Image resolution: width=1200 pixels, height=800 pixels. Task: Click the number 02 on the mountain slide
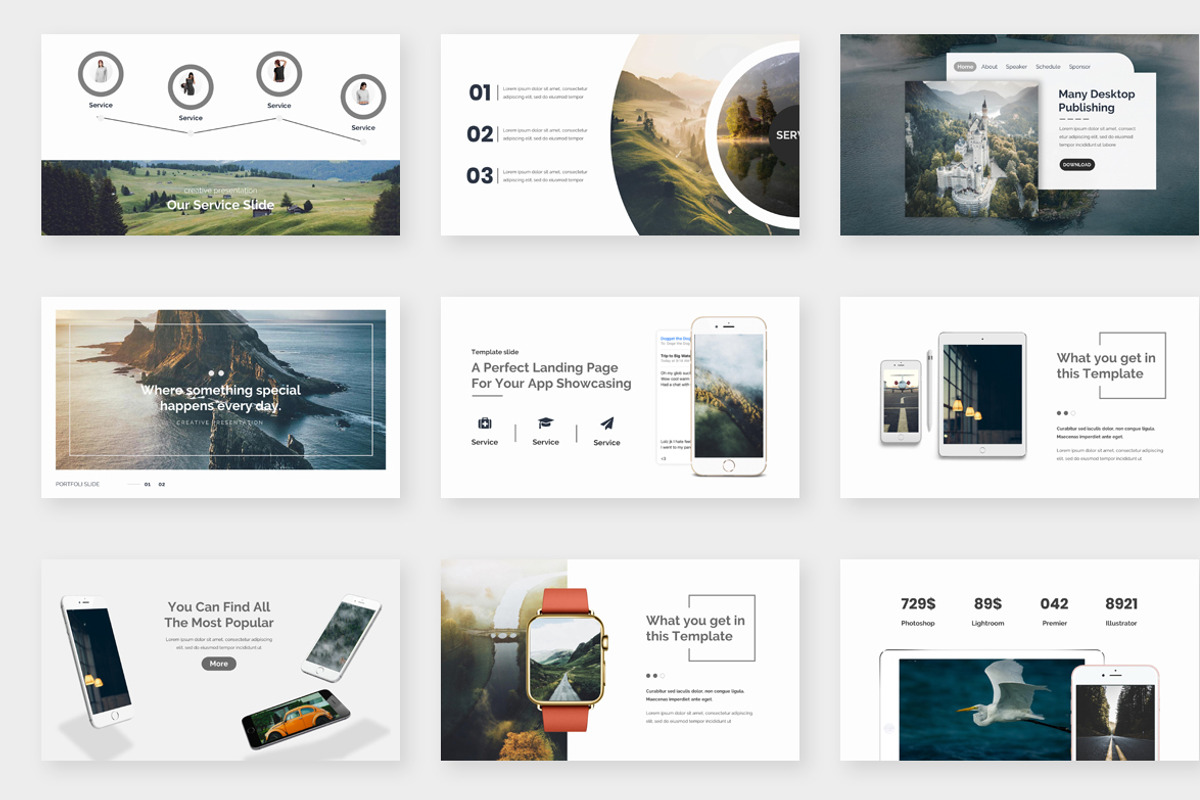(480, 134)
